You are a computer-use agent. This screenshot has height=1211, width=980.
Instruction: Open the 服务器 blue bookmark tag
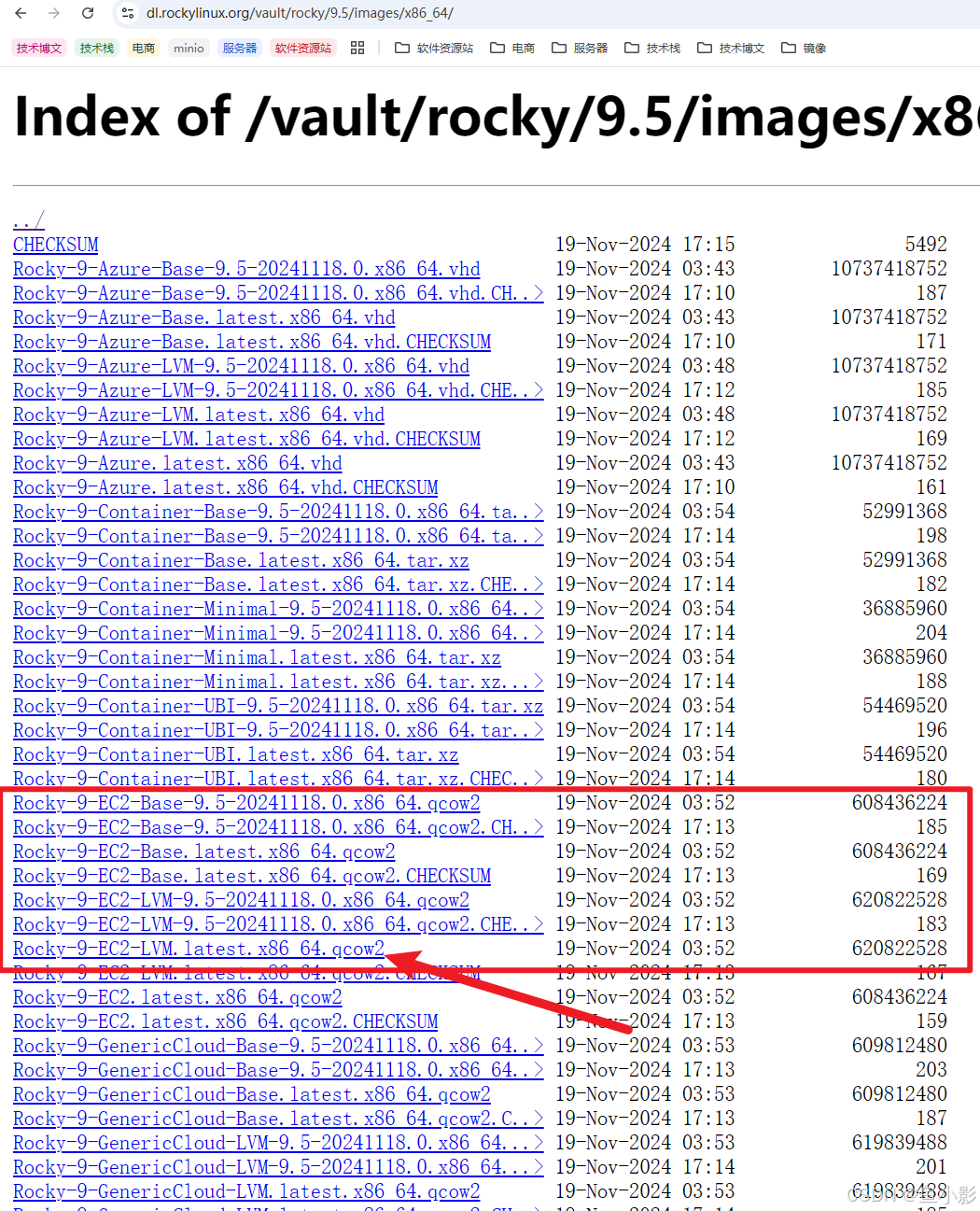[240, 48]
